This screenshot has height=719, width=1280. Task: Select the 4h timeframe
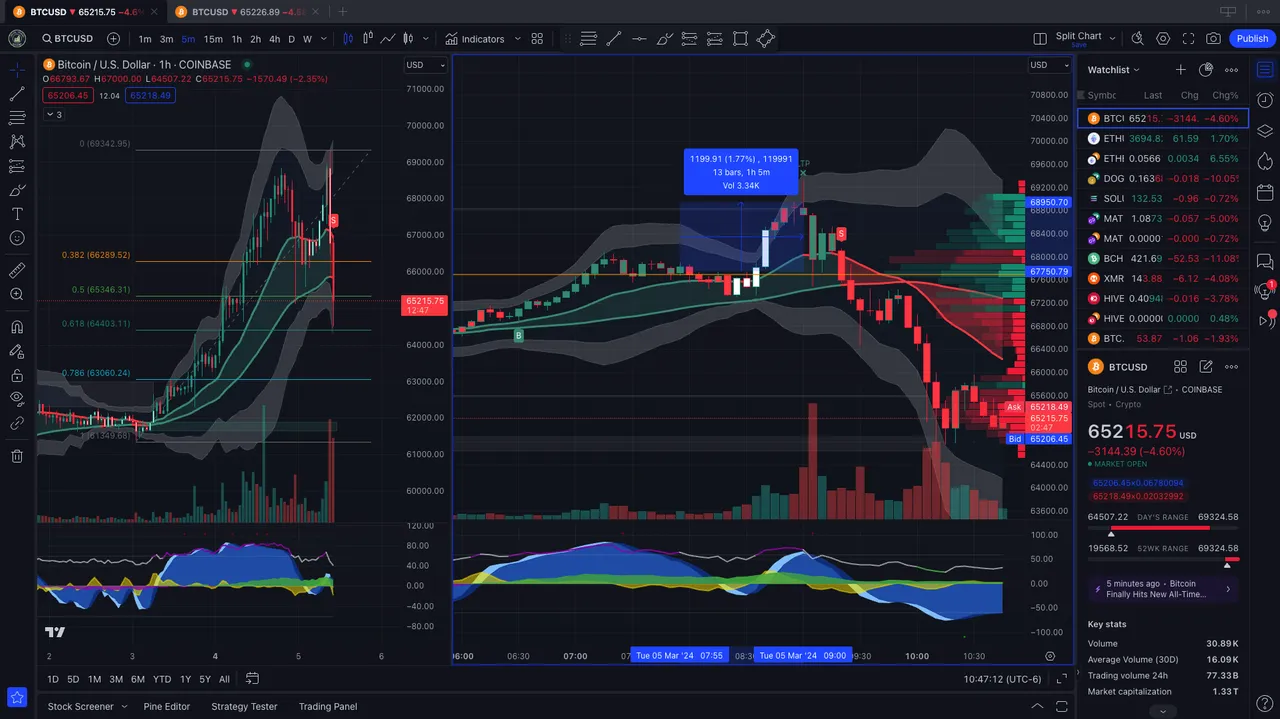[274, 39]
